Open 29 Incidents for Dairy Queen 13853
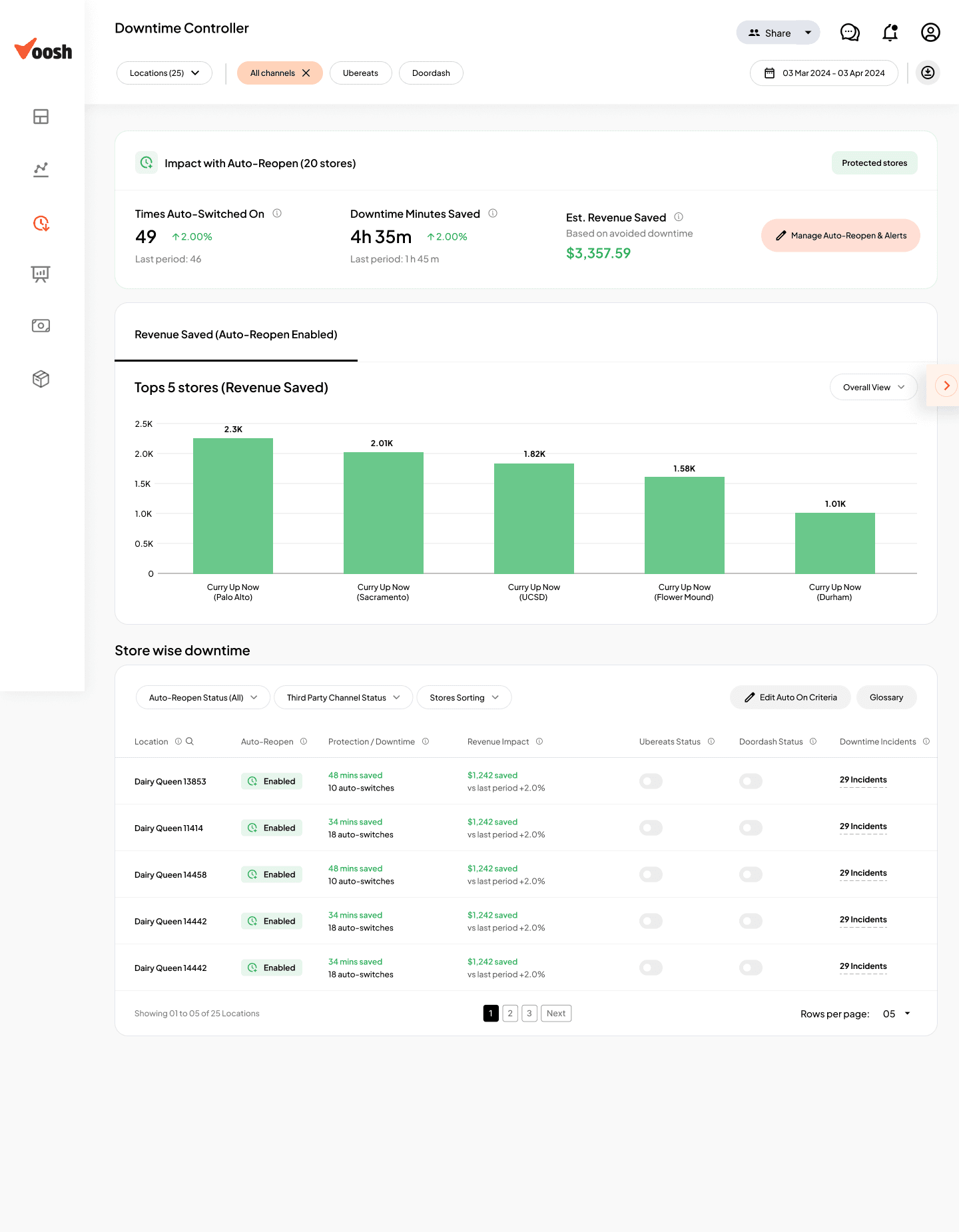Image resolution: width=959 pixels, height=1232 pixels. (x=863, y=780)
